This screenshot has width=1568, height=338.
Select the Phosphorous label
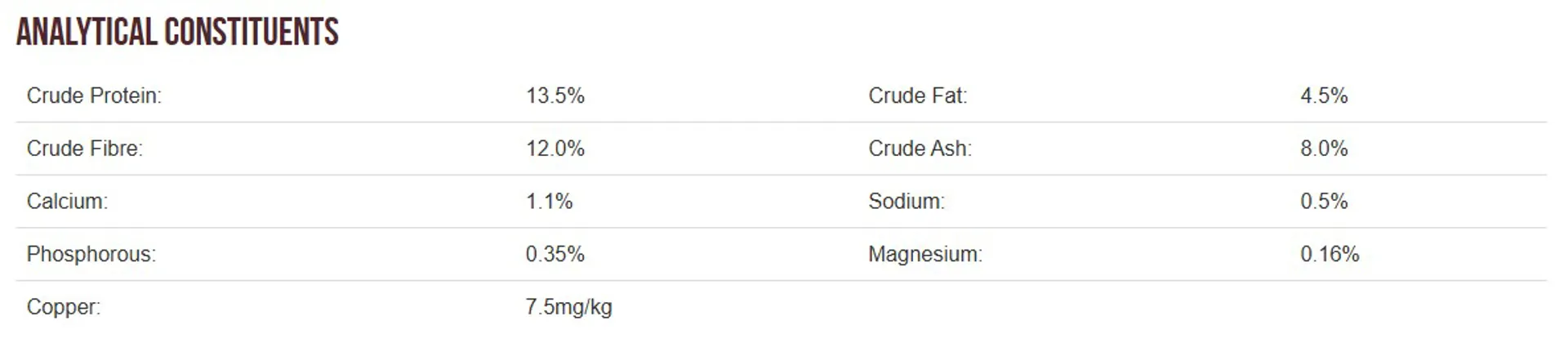(x=91, y=254)
